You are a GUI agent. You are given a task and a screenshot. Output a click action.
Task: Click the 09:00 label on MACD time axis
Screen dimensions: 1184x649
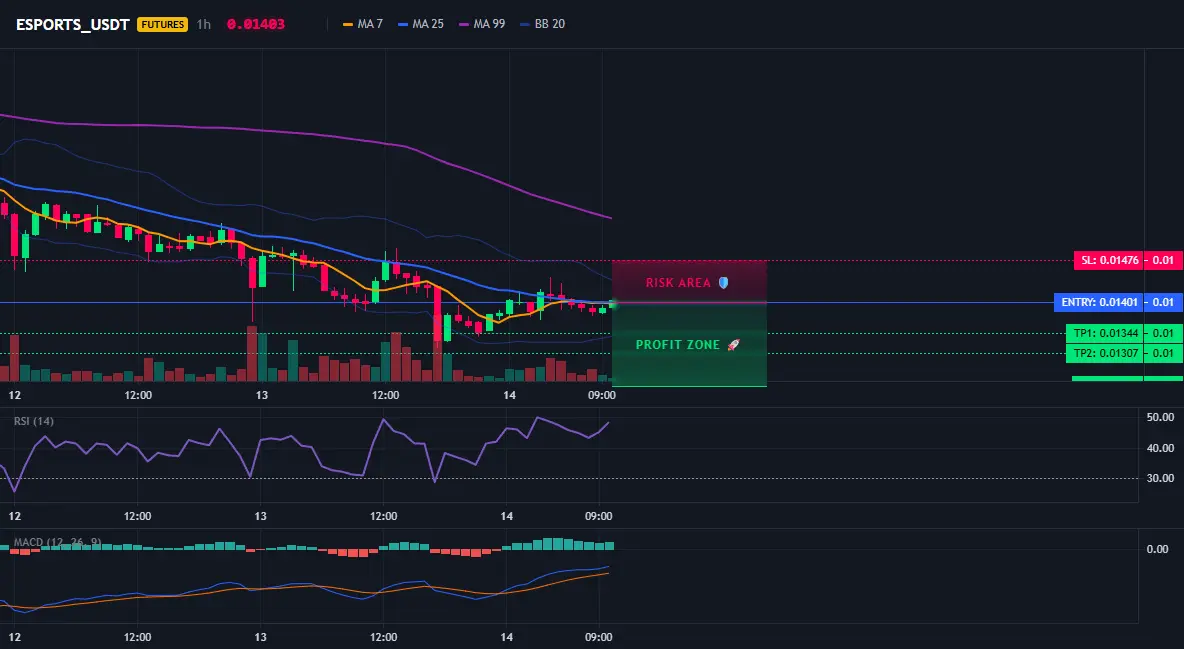click(x=598, y=637)
